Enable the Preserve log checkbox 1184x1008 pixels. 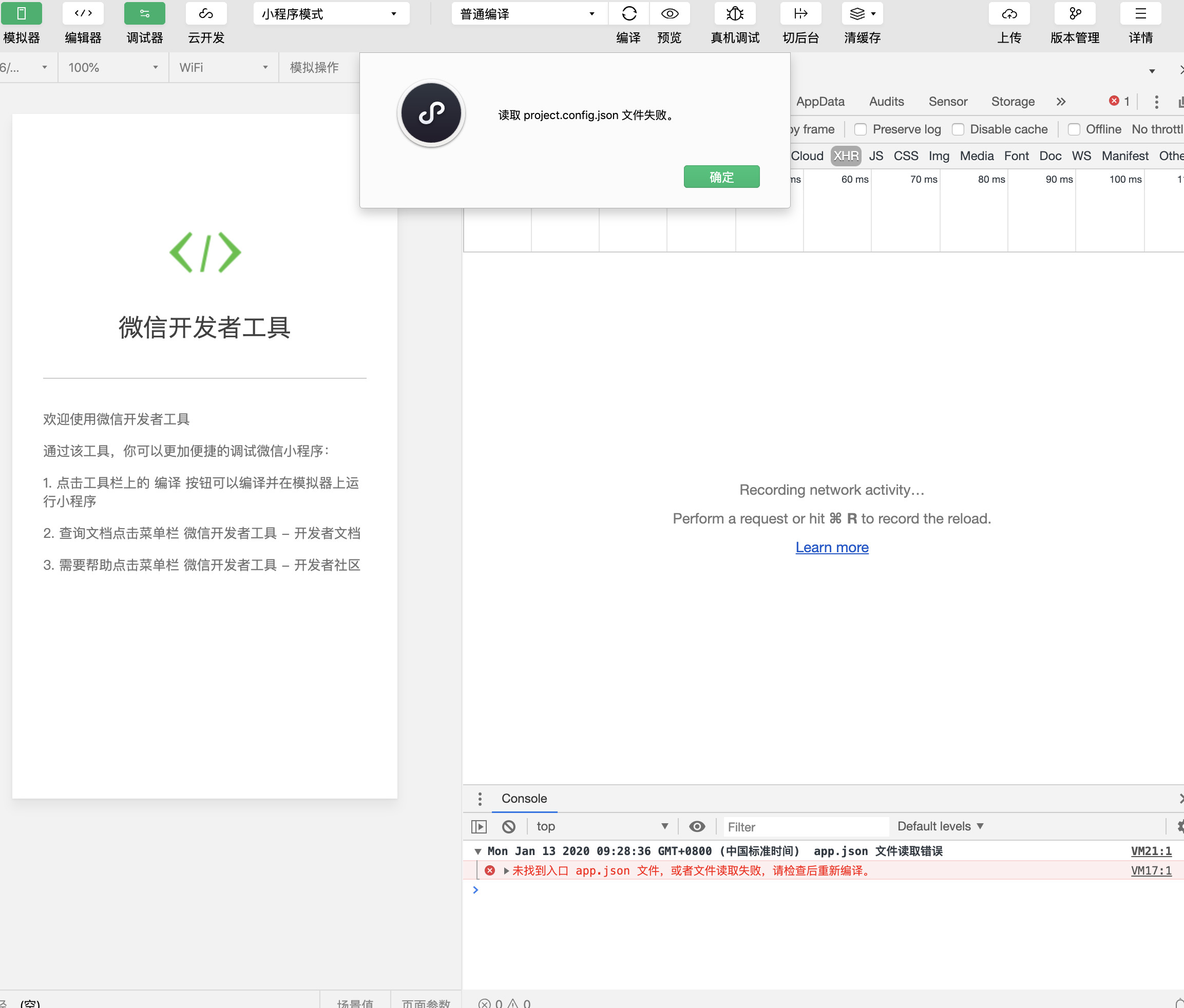click(860, 130)
